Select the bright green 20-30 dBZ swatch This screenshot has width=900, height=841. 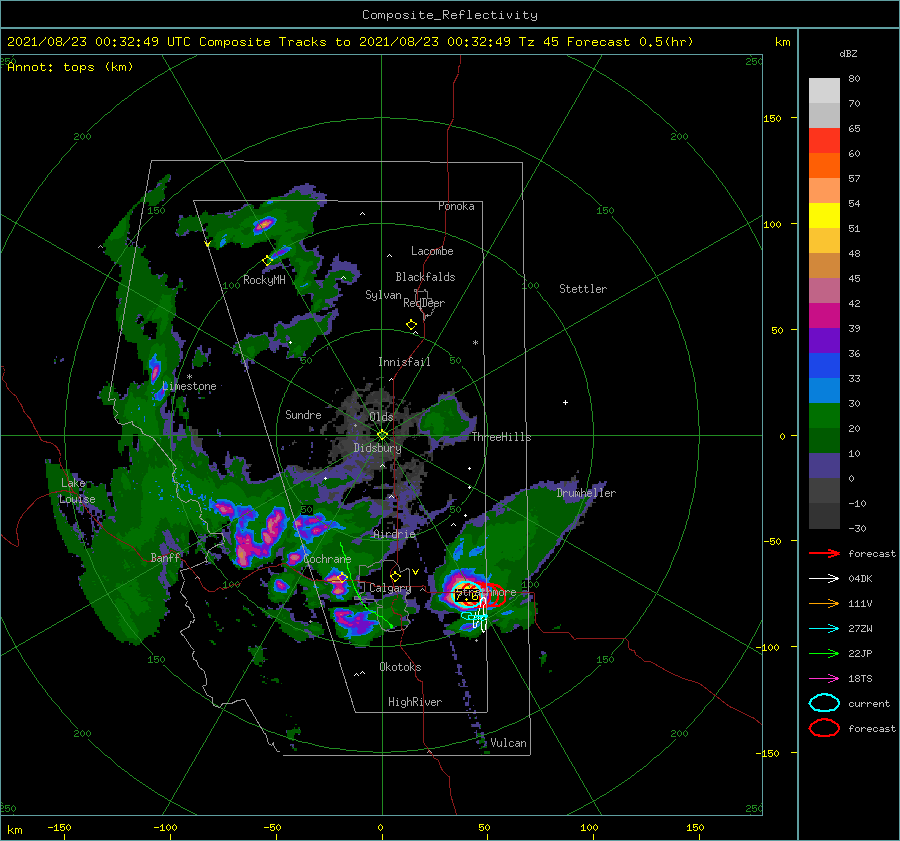[x=824, y=416]
